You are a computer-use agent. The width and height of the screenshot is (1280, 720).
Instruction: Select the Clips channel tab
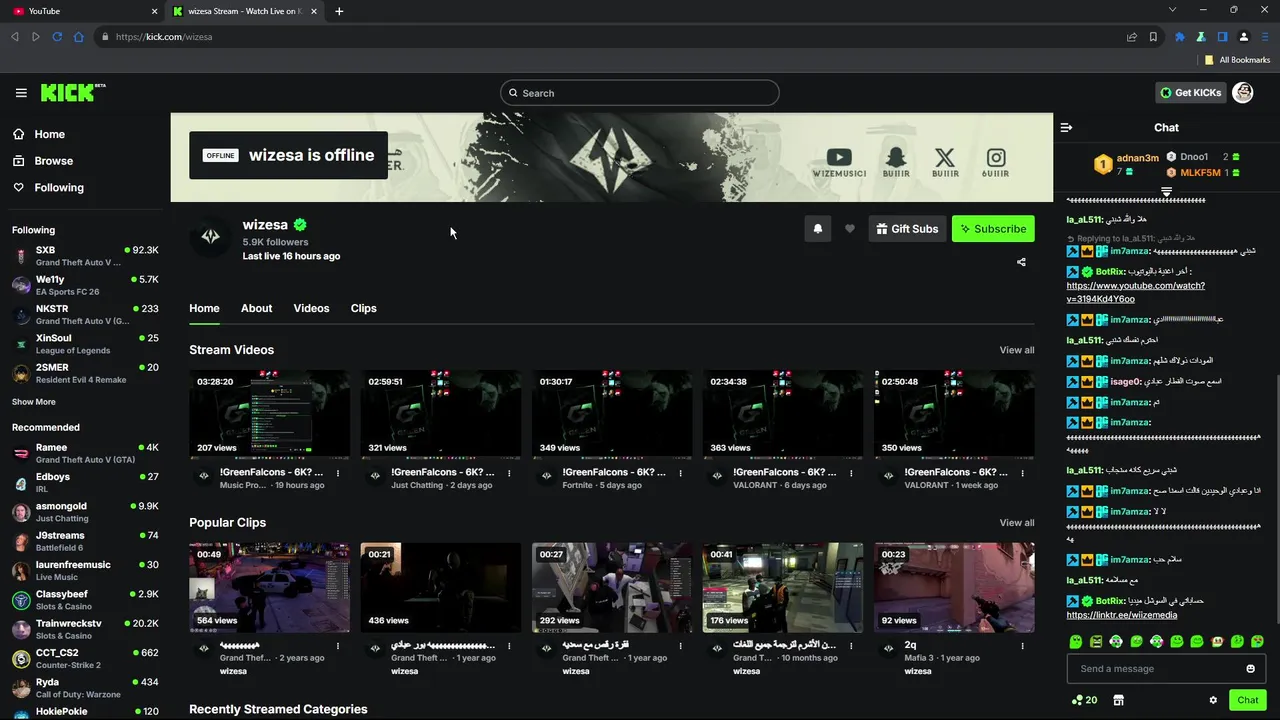coord(364,308)
